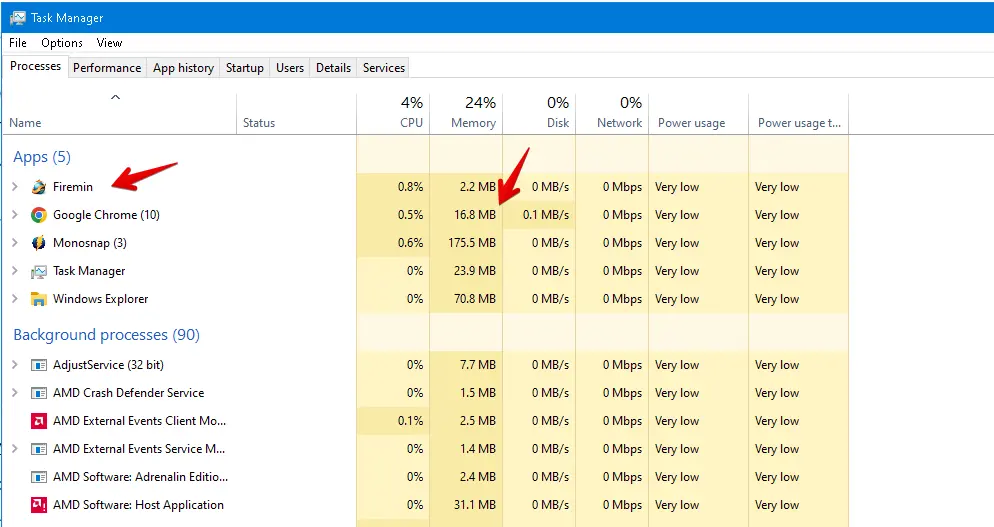Sort by Power usage trend column header
Viewport: 994px width, 527px height.
point(798,114)
